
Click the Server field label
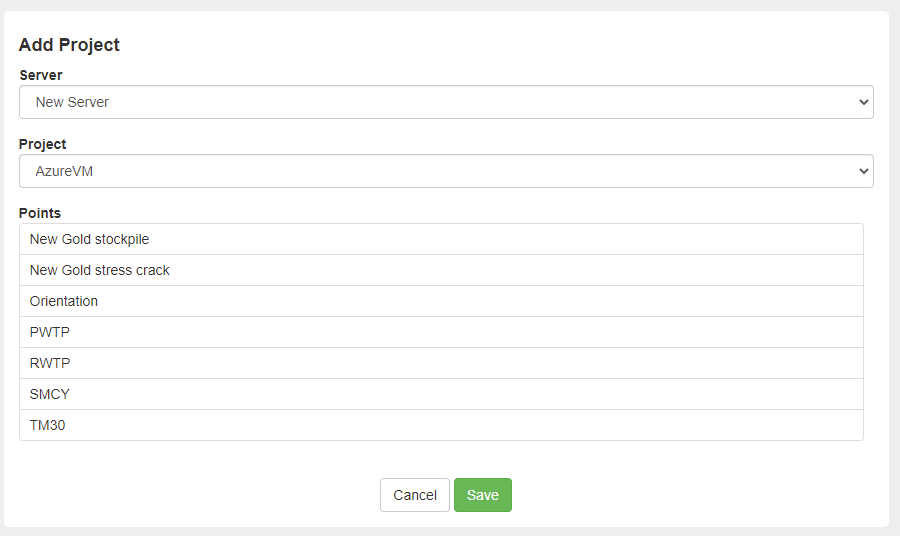(x=41, y=75)
